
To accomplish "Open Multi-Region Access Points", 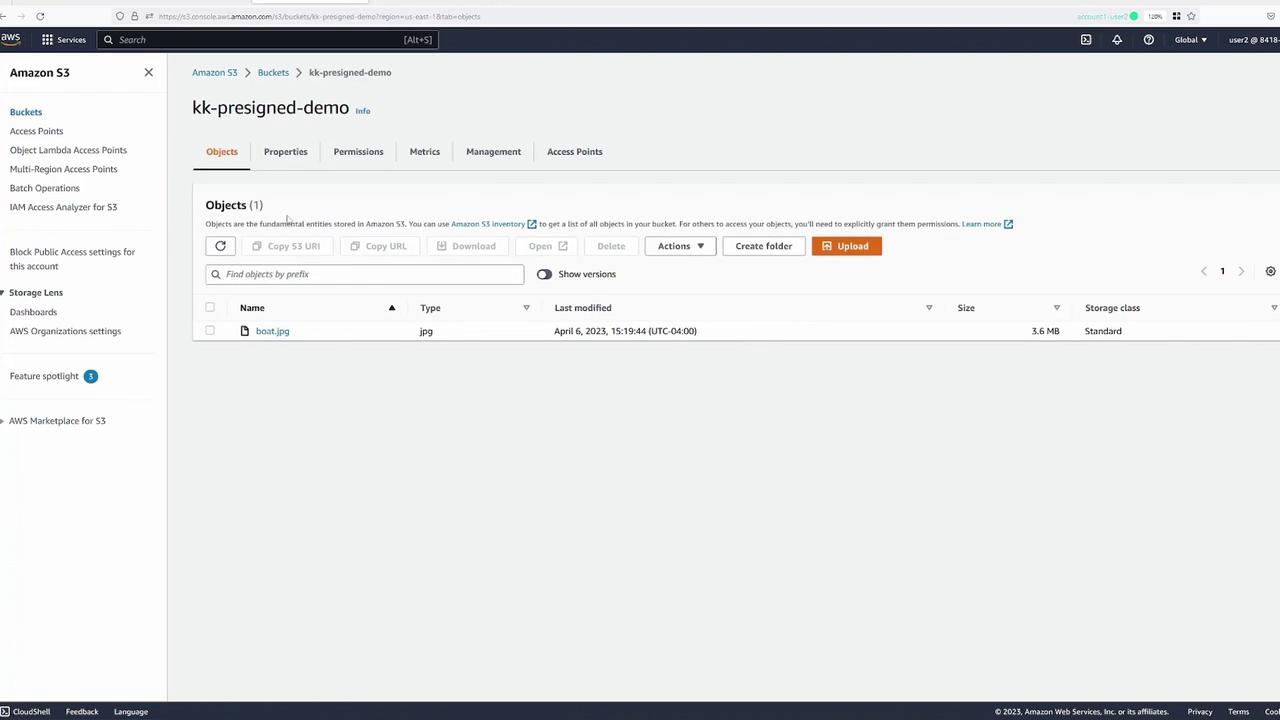I will coord(63,169).
